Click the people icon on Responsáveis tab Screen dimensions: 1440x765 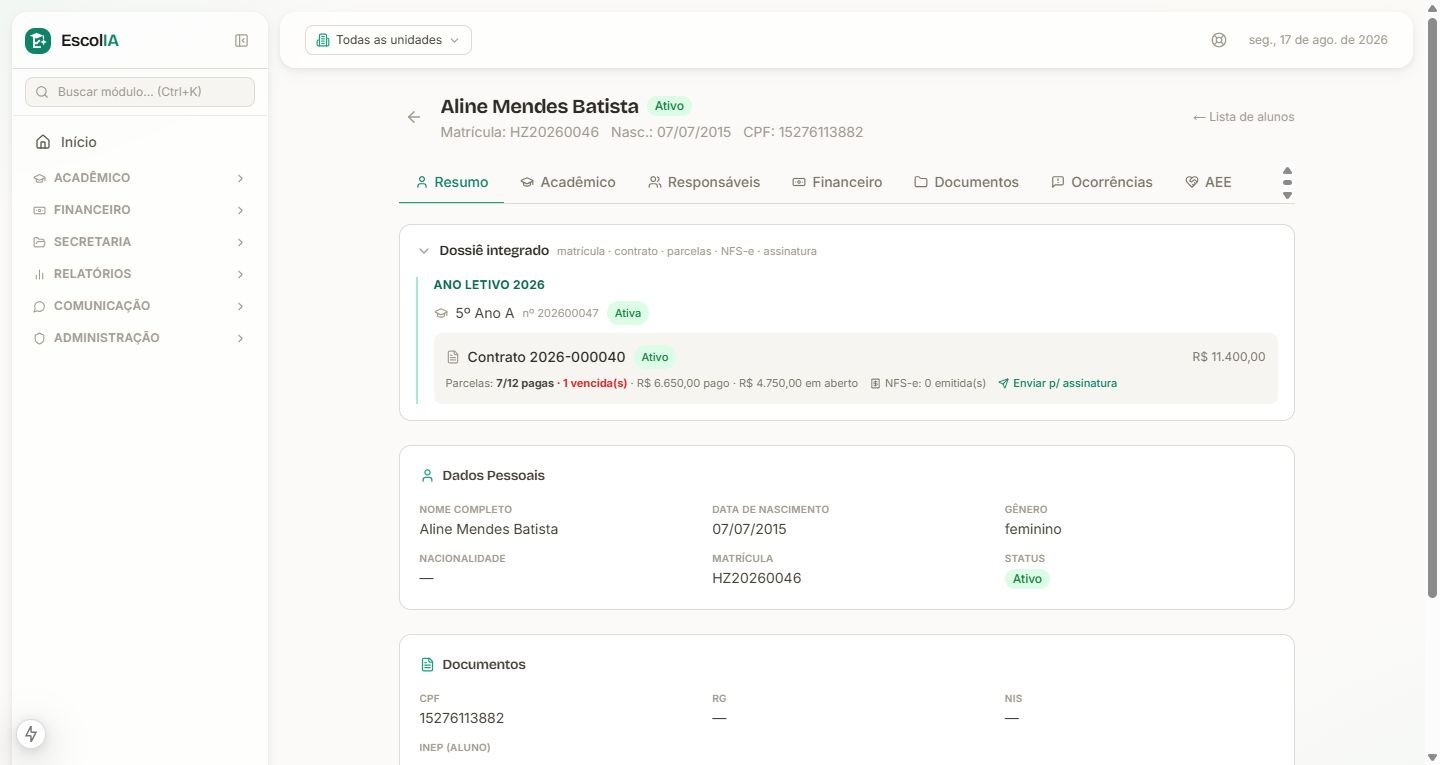[655, 182]
